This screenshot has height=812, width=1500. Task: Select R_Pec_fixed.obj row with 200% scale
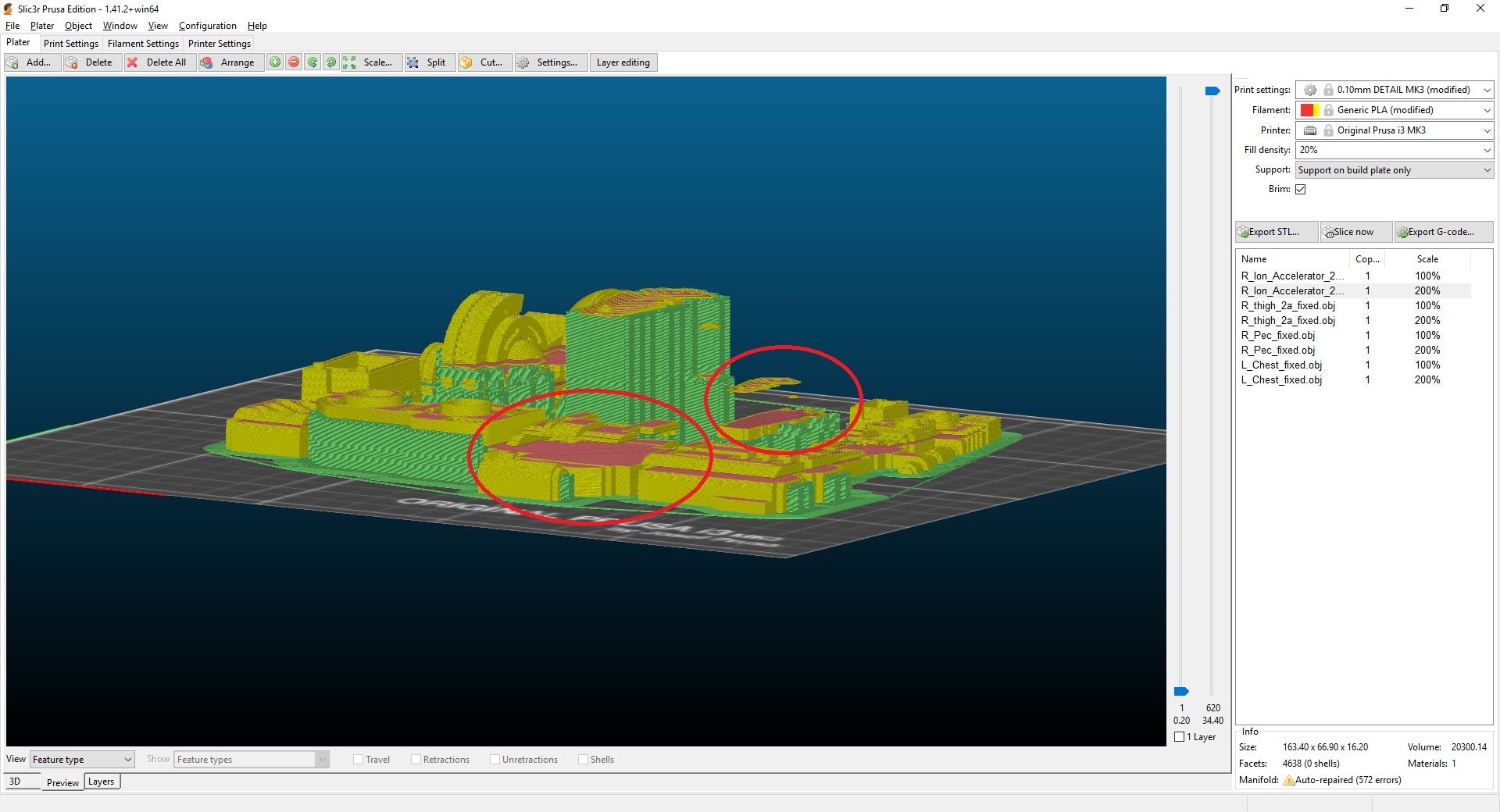click(1355, 351)
